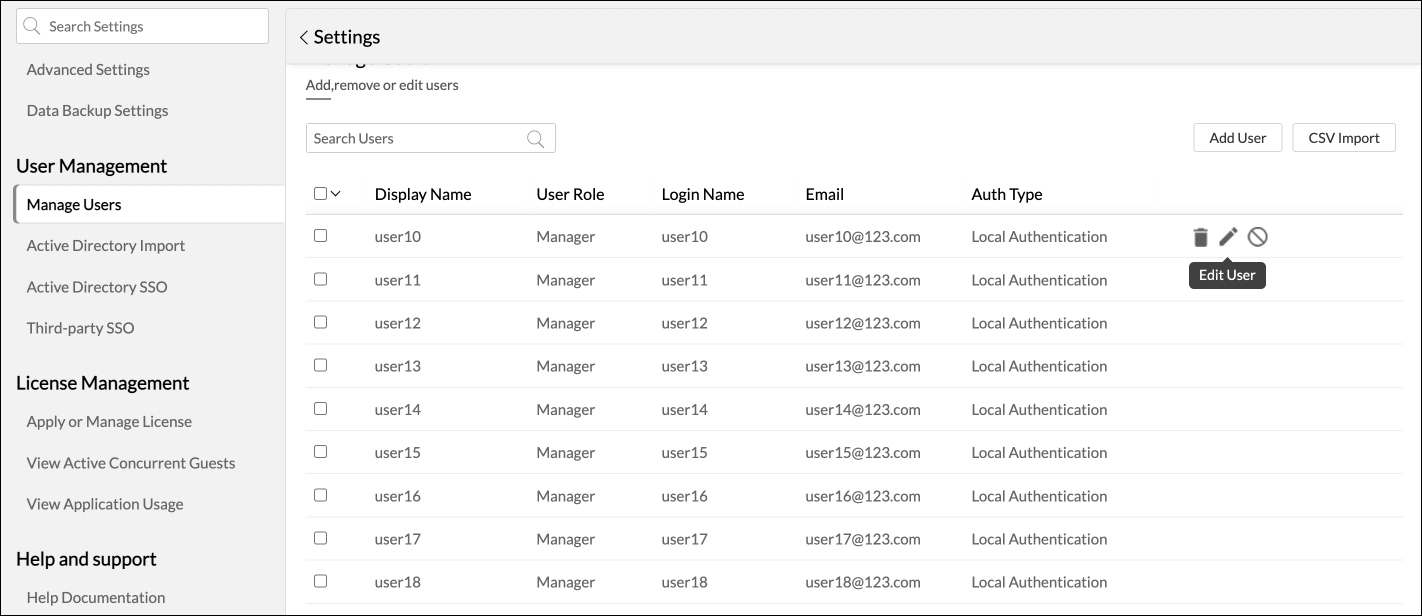Open View Active Concurrent Guests
The height and width of the screenshot is (616, 1422).
(131, 463)
